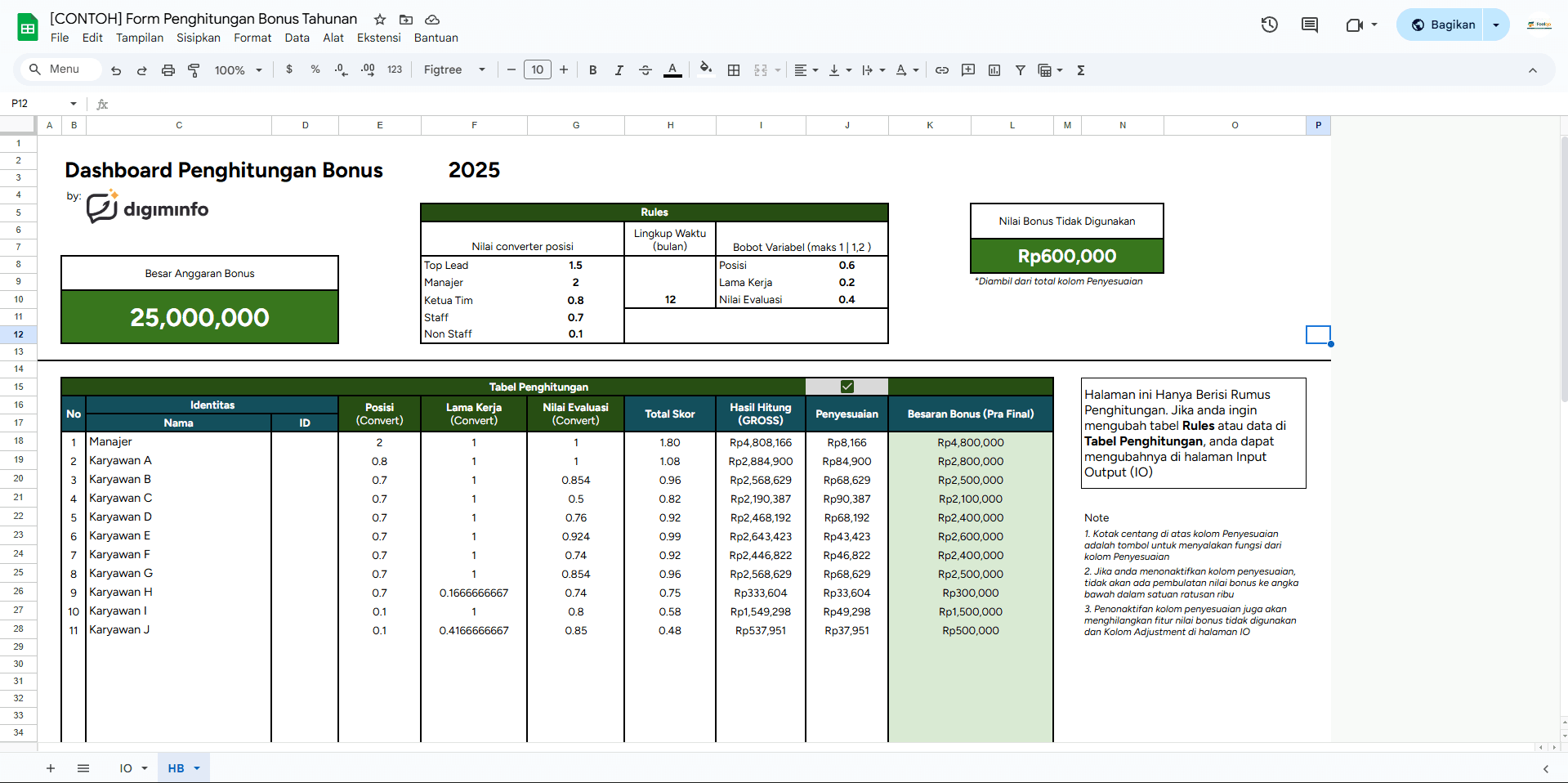Toggle italic formatting

(x=619, y=70)
